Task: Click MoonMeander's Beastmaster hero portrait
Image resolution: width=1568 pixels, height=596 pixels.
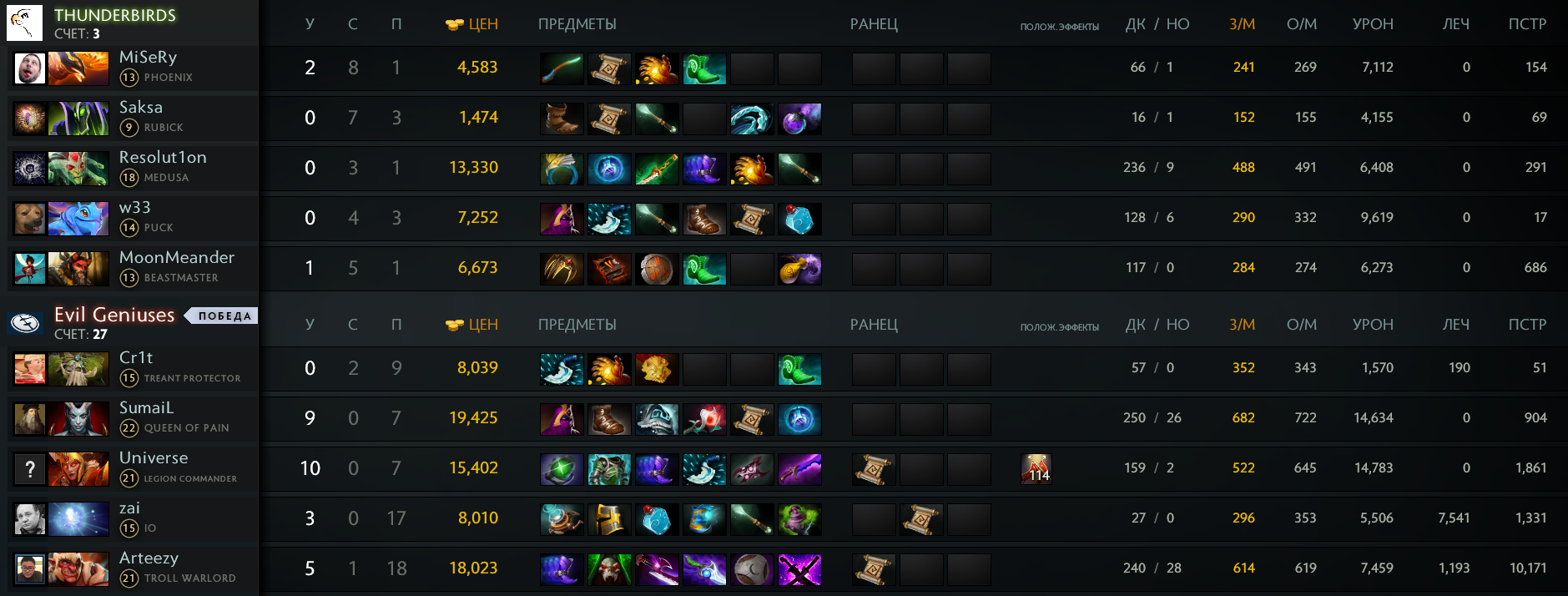Action: coord(78,269)
